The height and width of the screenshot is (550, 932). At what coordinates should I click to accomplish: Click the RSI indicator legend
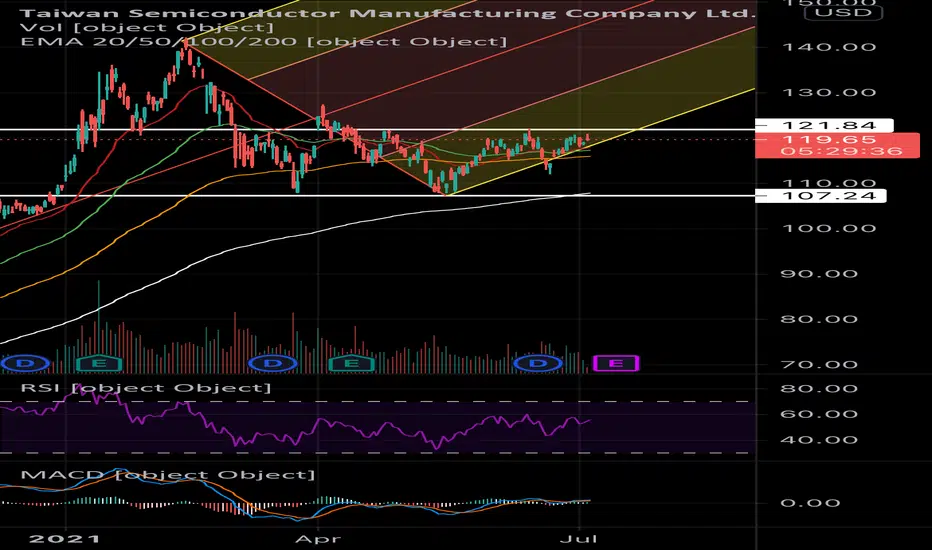pos(146,388)
